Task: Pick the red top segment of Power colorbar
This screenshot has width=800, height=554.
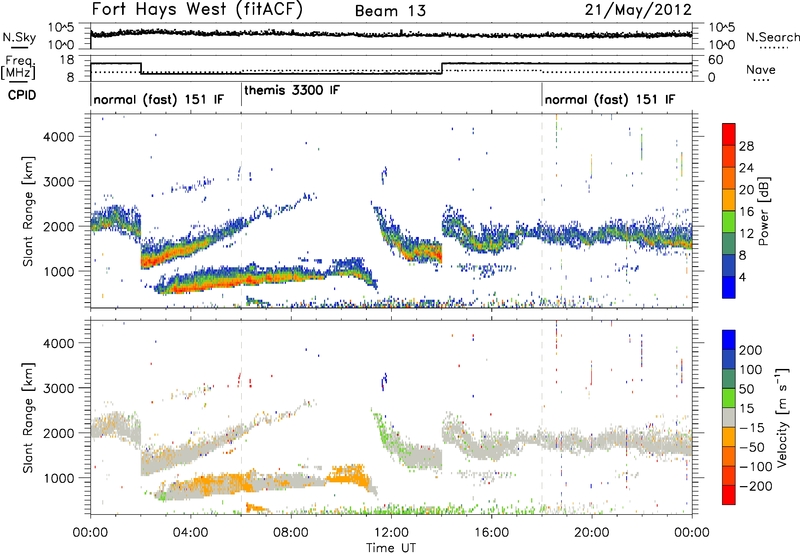Action: 729,134
